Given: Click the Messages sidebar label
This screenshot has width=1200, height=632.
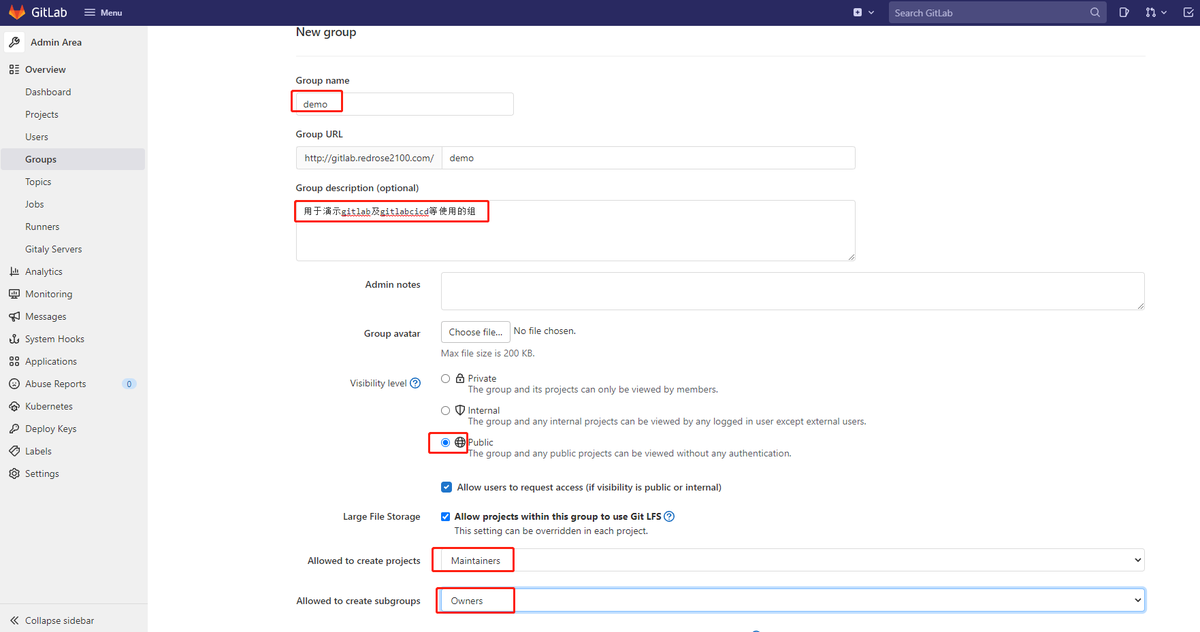Looking at the screenshot, I should [46, 317].
